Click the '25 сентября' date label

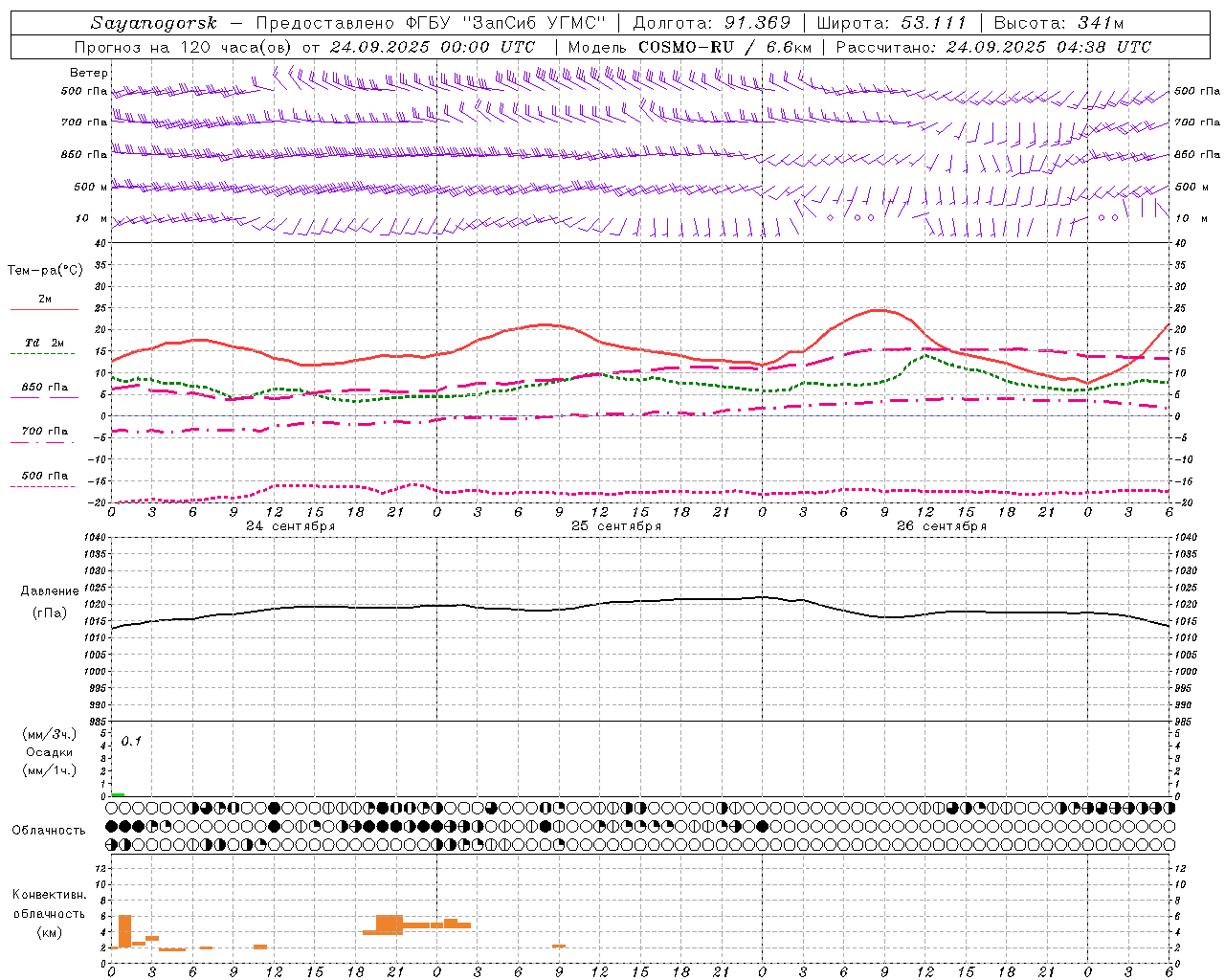point(615,526)
